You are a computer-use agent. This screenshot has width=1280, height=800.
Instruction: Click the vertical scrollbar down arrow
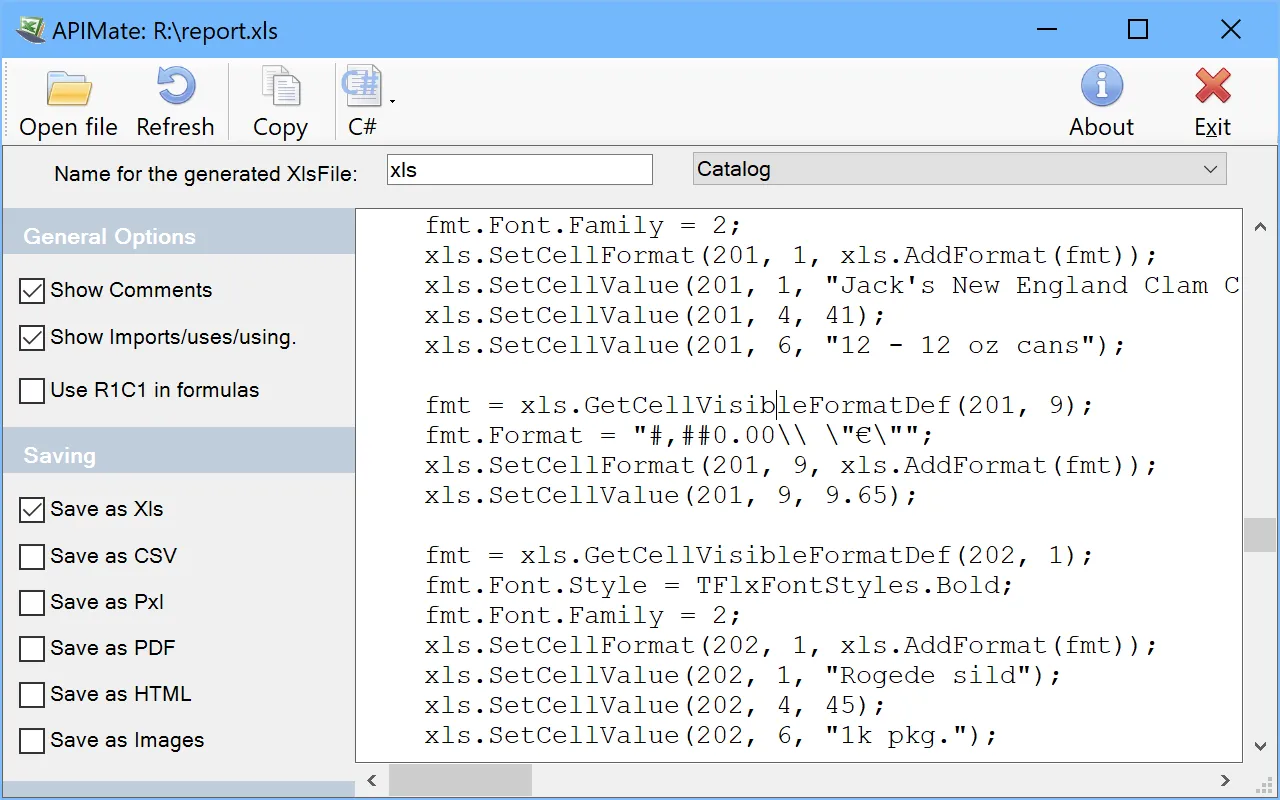pyautogui.click(x=1260, y=746)
